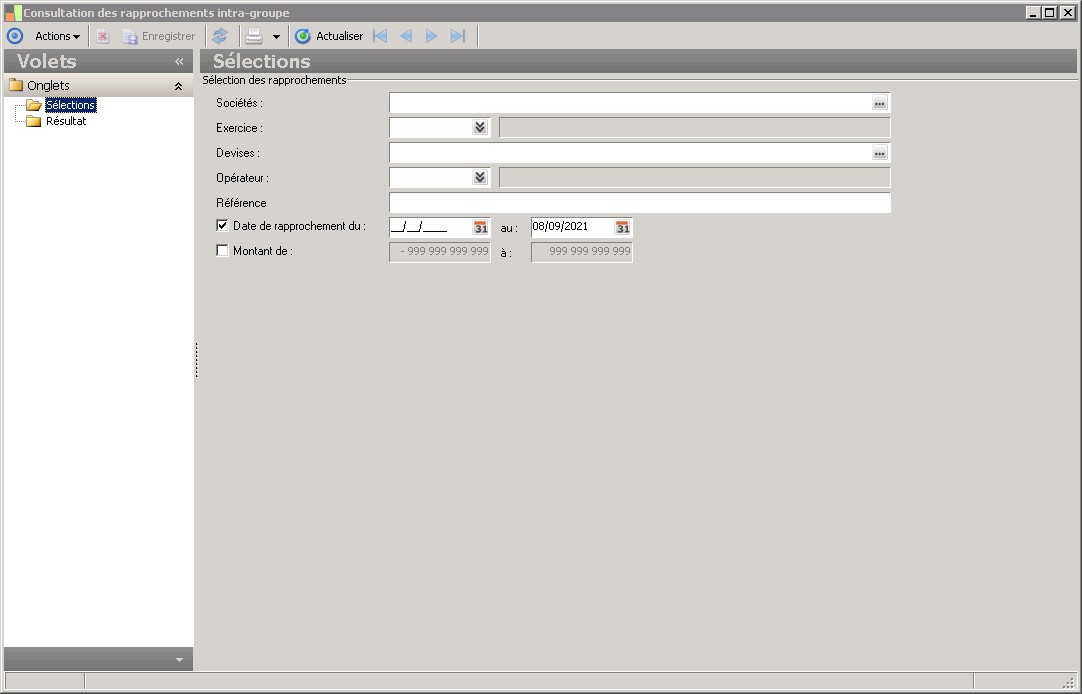Open the Exercice dropdown
This screenshot has height=694, width=1082.
point(480,128)
